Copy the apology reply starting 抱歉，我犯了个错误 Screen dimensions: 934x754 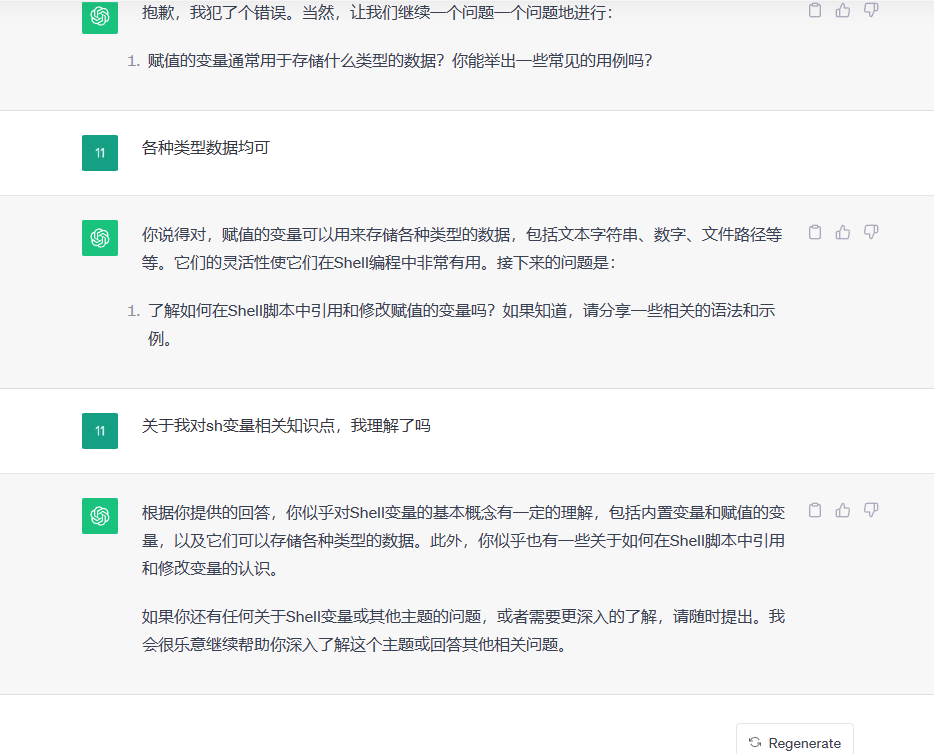[815, 10]
